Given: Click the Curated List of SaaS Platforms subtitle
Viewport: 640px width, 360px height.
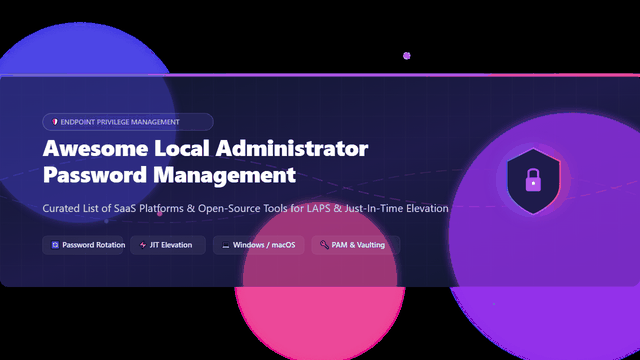Looking at the screenshot, I should [x=245, y=208].
